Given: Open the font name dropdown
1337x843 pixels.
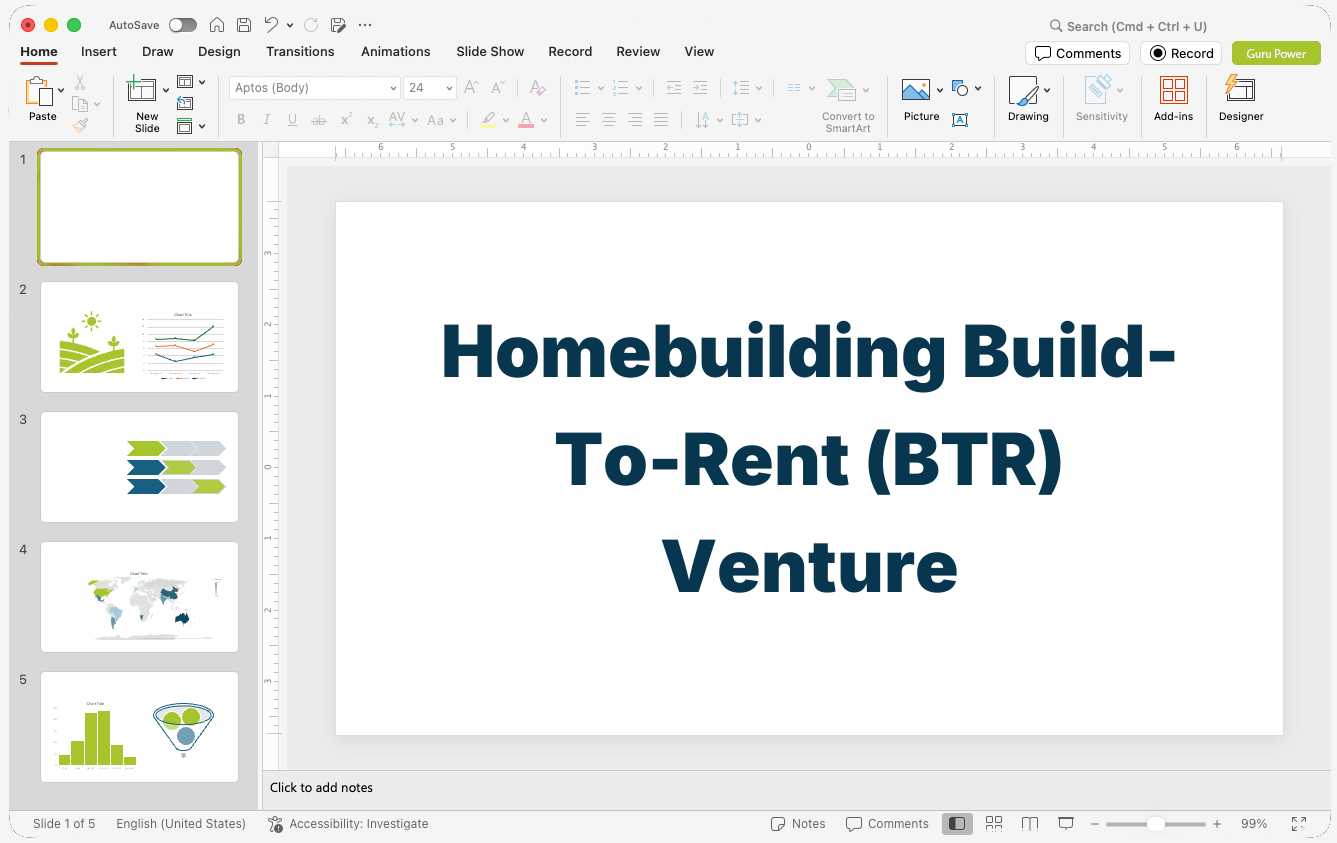Looking at the screenshot, I should pyautogui.click(x=393, y=88).
